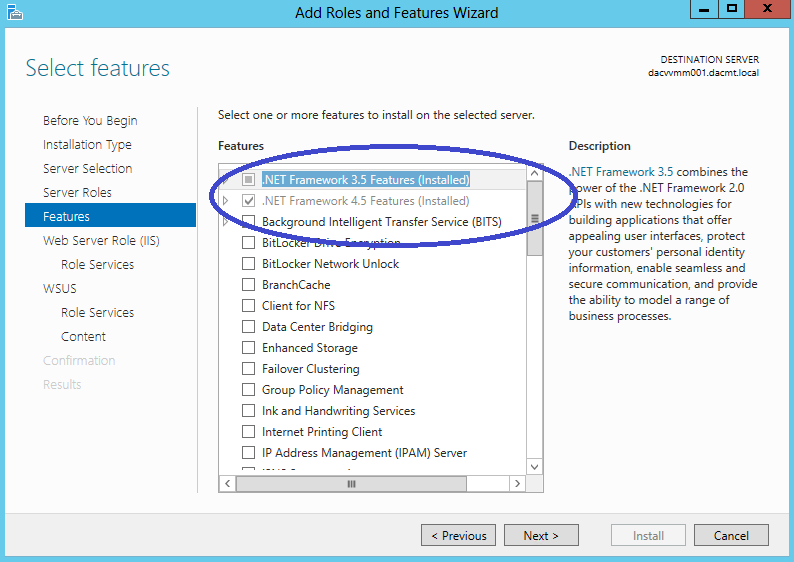Check Ink and Handwriting Services checkbox
Screen dimensions: 794x562
pos(248,411)
